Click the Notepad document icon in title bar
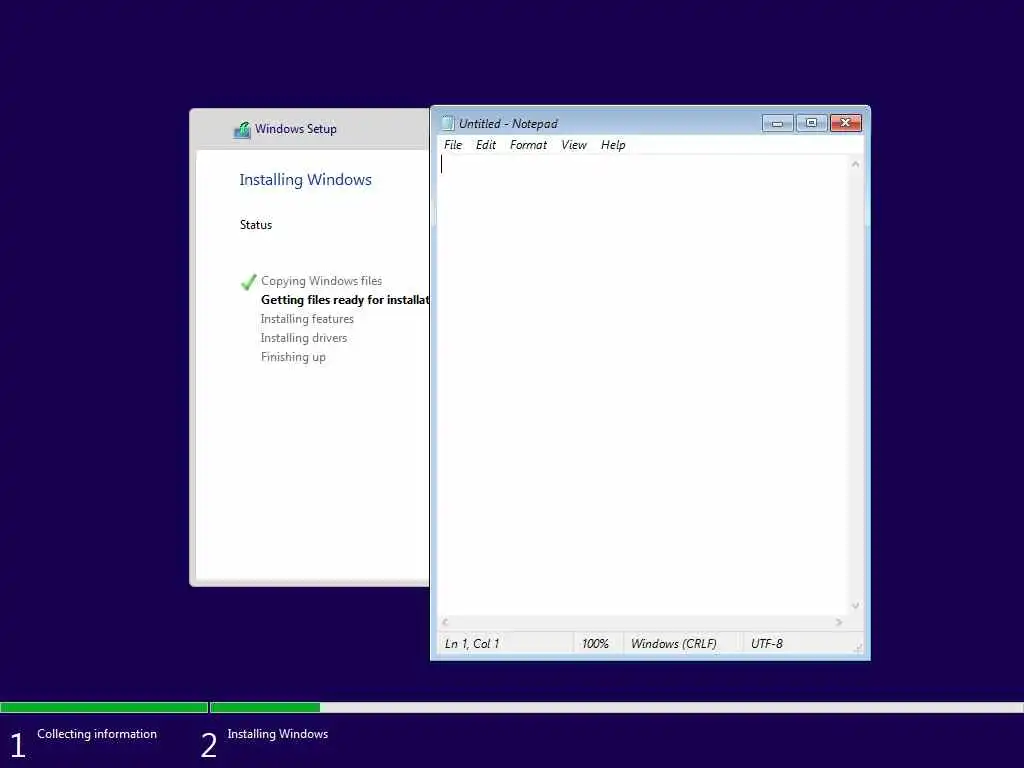The height and width of the screenshot is (768, 1024). (448, 123)
